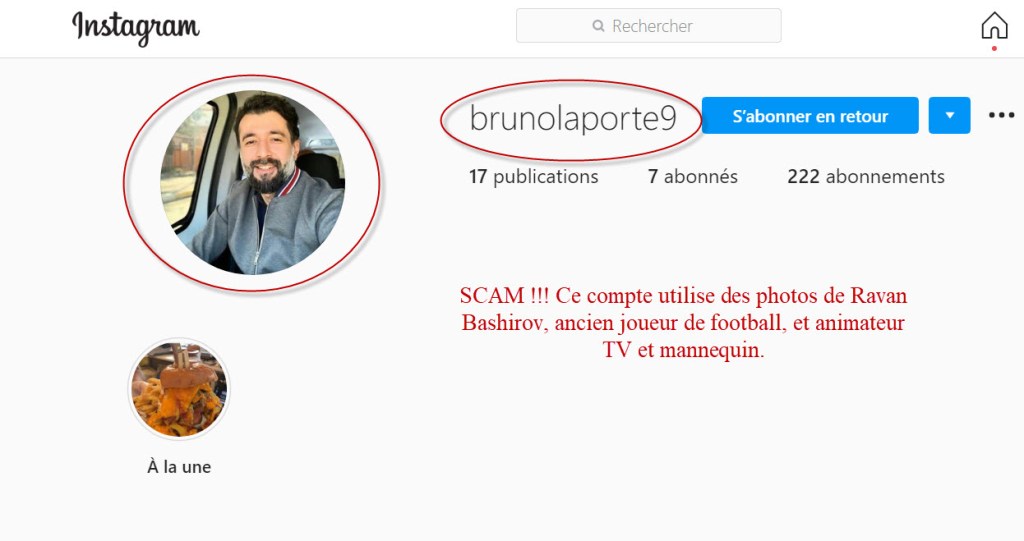Viewport: 1024px width, 541px height.
Task: Open the brunolaporte9 profile picture
Action: point(253,182)
